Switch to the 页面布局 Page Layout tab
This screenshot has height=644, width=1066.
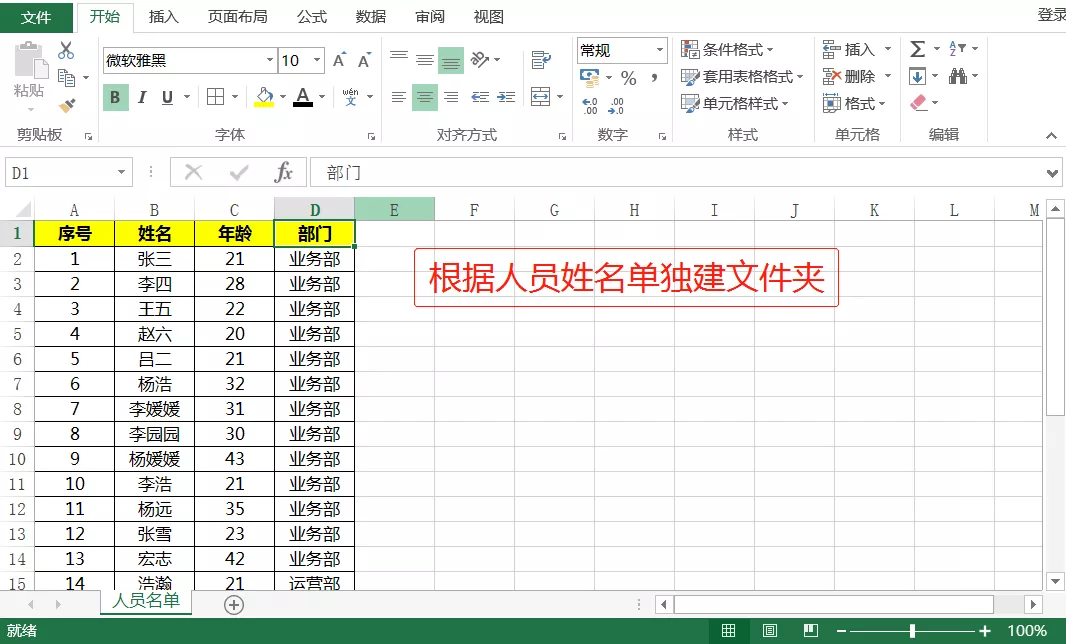237,17
